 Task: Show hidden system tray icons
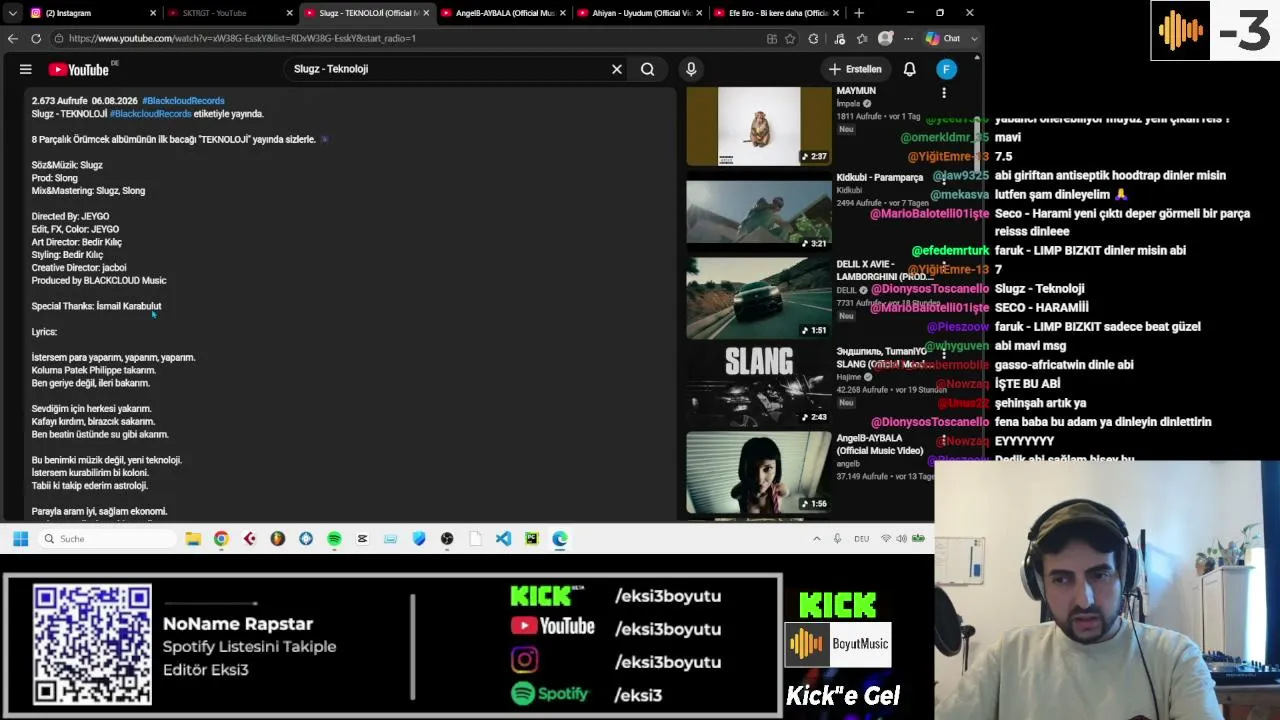click(816, 539)
